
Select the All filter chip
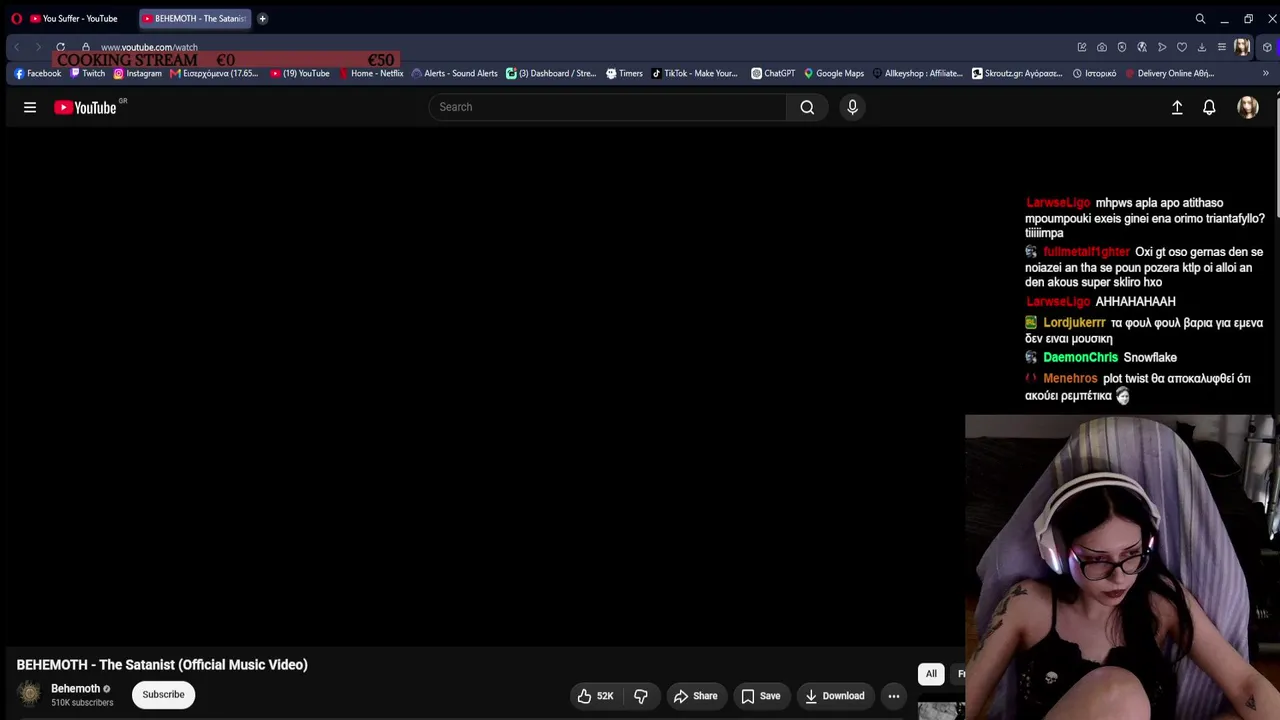coord(931,674)
